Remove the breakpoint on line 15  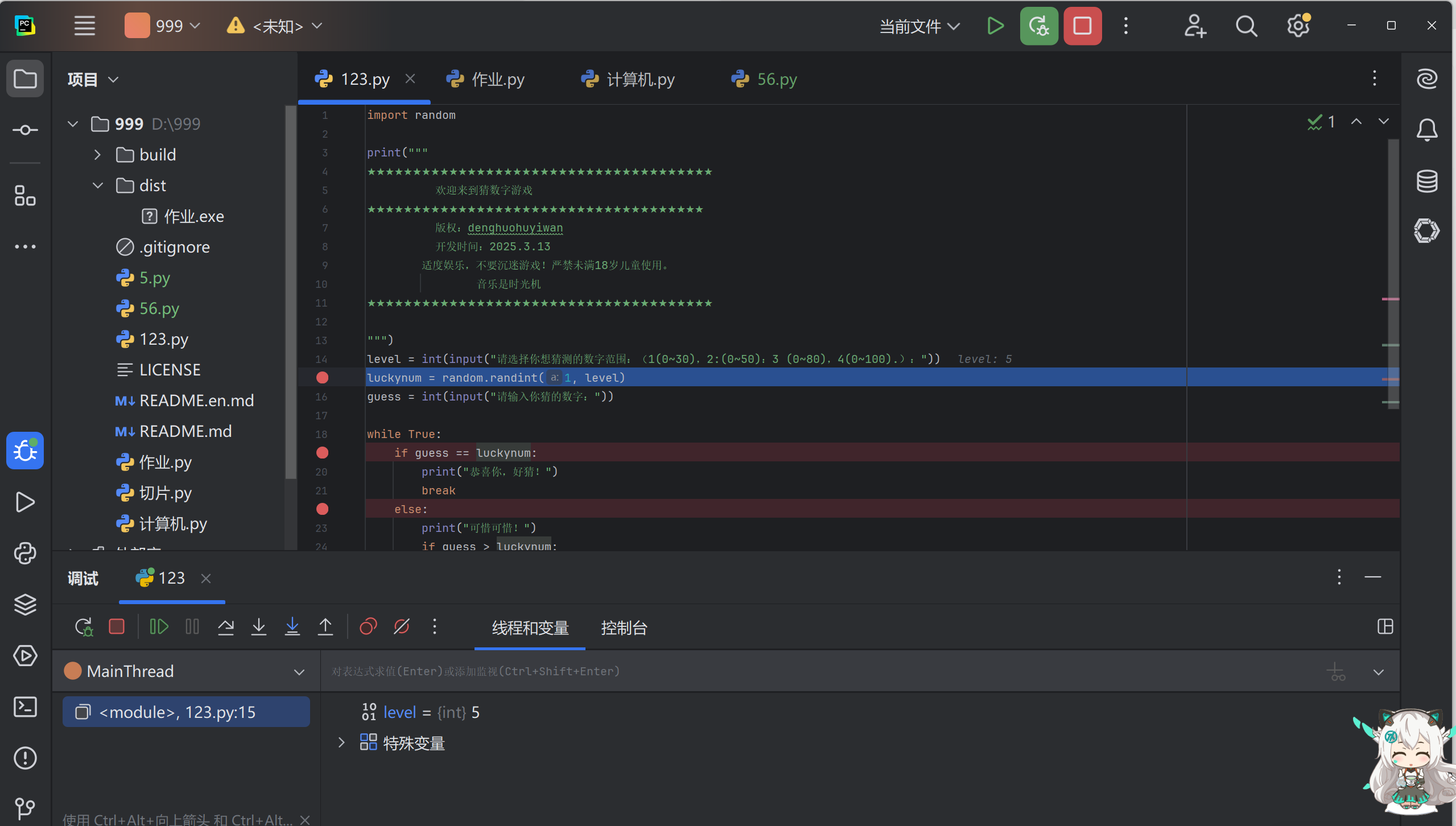tap(322, 378)
